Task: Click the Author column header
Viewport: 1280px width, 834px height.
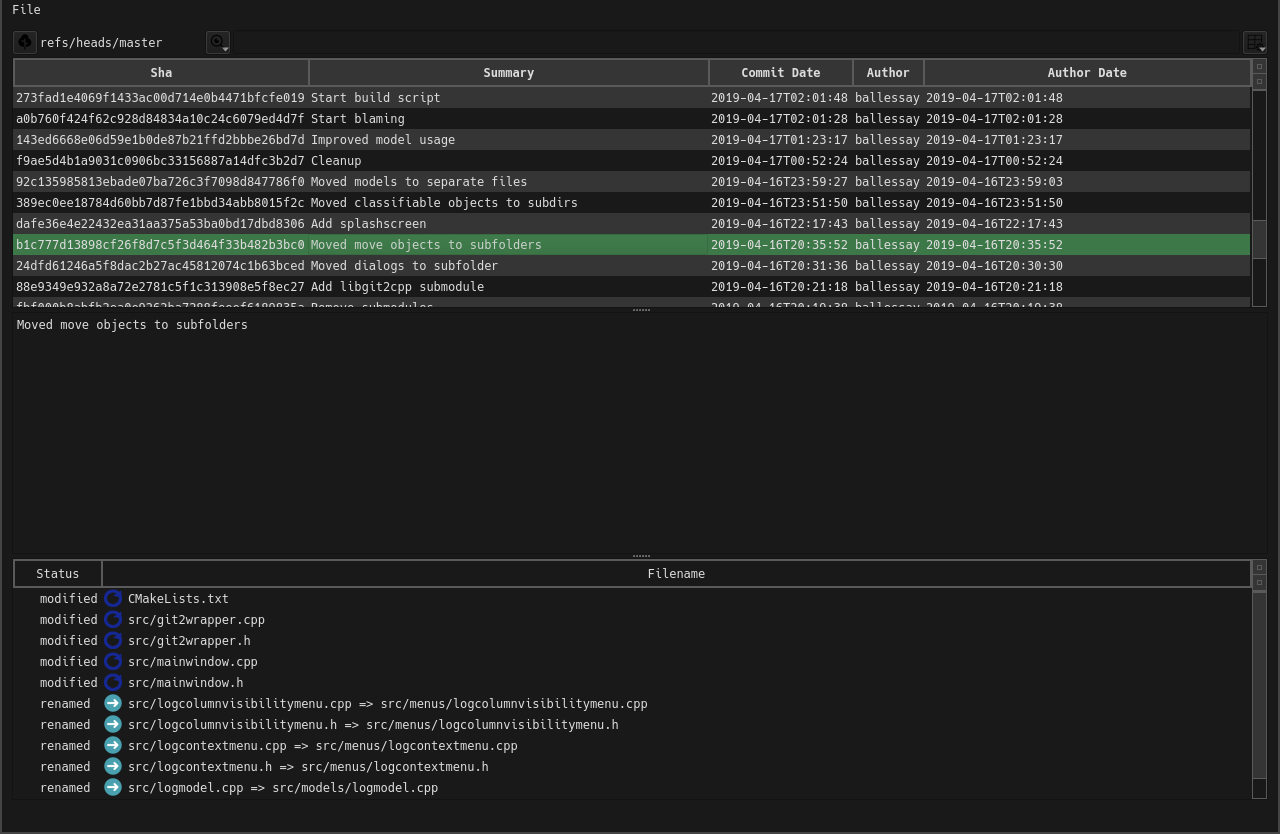Action: click(888, 73)
